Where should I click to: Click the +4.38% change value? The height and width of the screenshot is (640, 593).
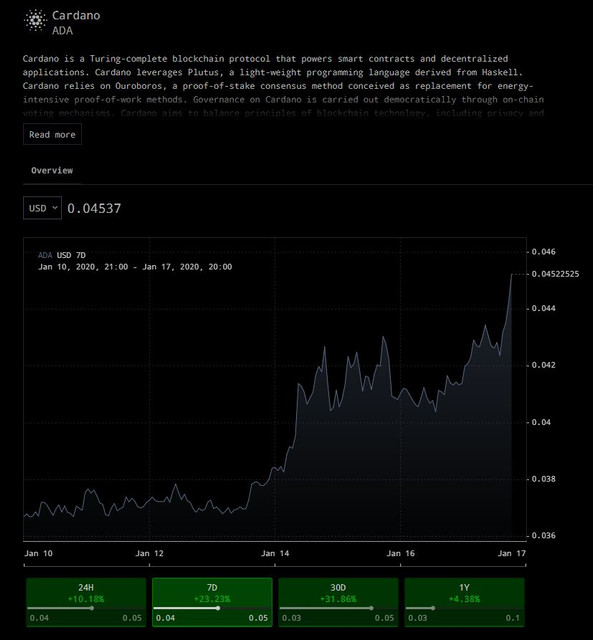click(464, 599)
